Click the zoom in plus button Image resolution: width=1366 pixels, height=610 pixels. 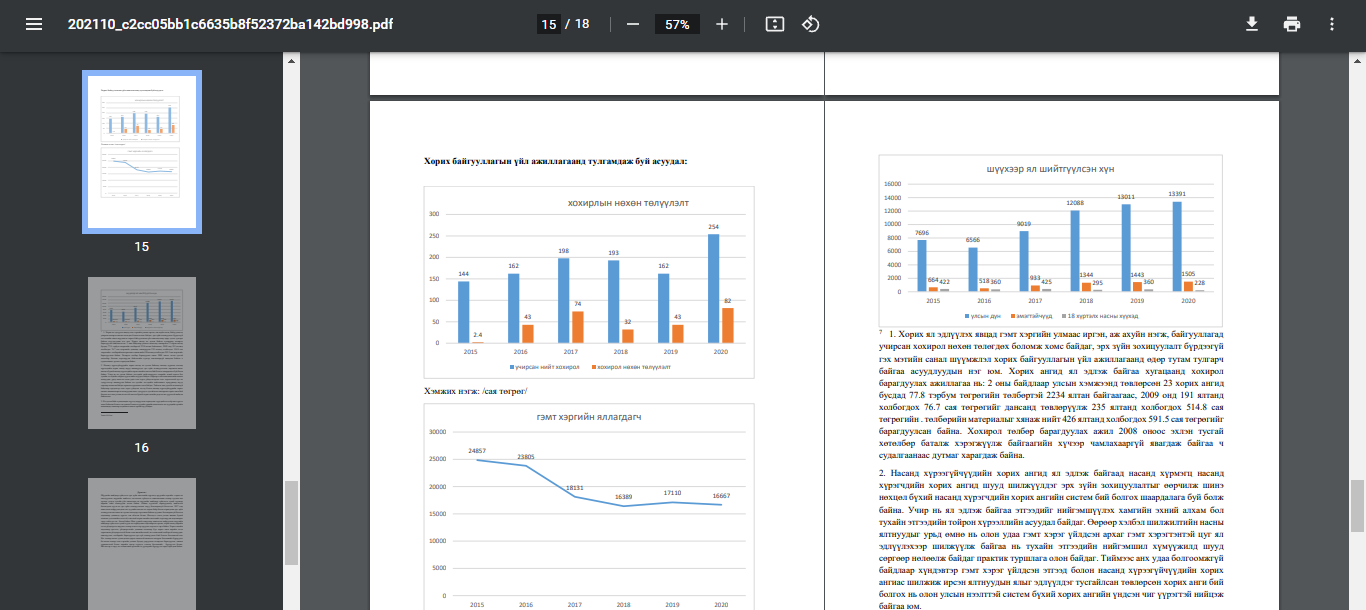(x=722, y=24)
